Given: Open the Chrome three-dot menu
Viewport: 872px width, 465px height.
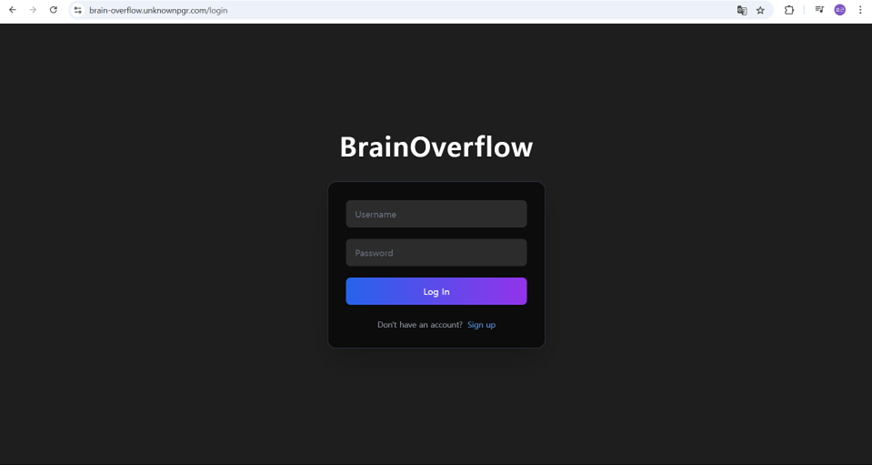Looking at the screenshot, I should (x=860, y=10).
